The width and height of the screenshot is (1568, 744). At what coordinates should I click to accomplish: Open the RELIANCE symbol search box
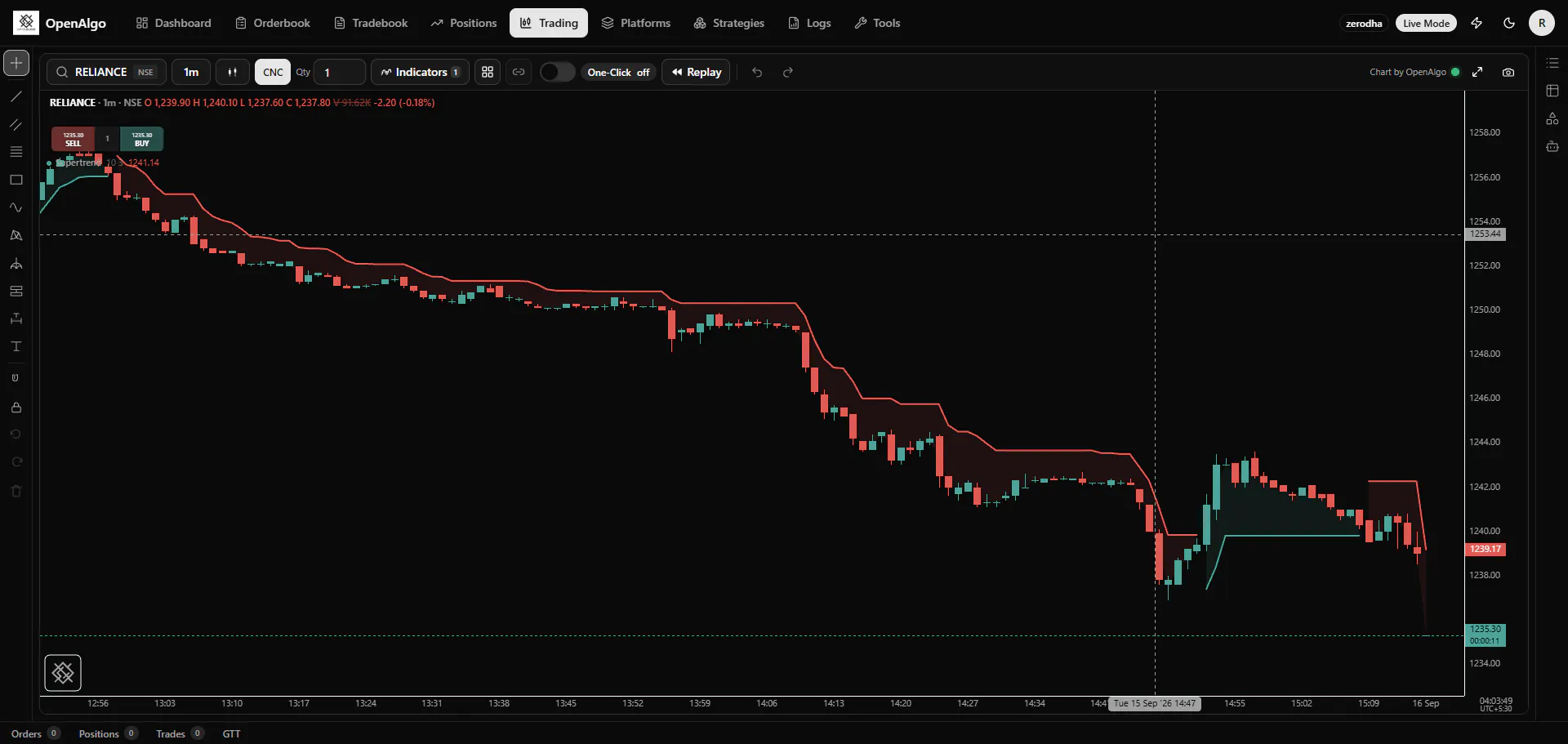(x=106, y=72)
